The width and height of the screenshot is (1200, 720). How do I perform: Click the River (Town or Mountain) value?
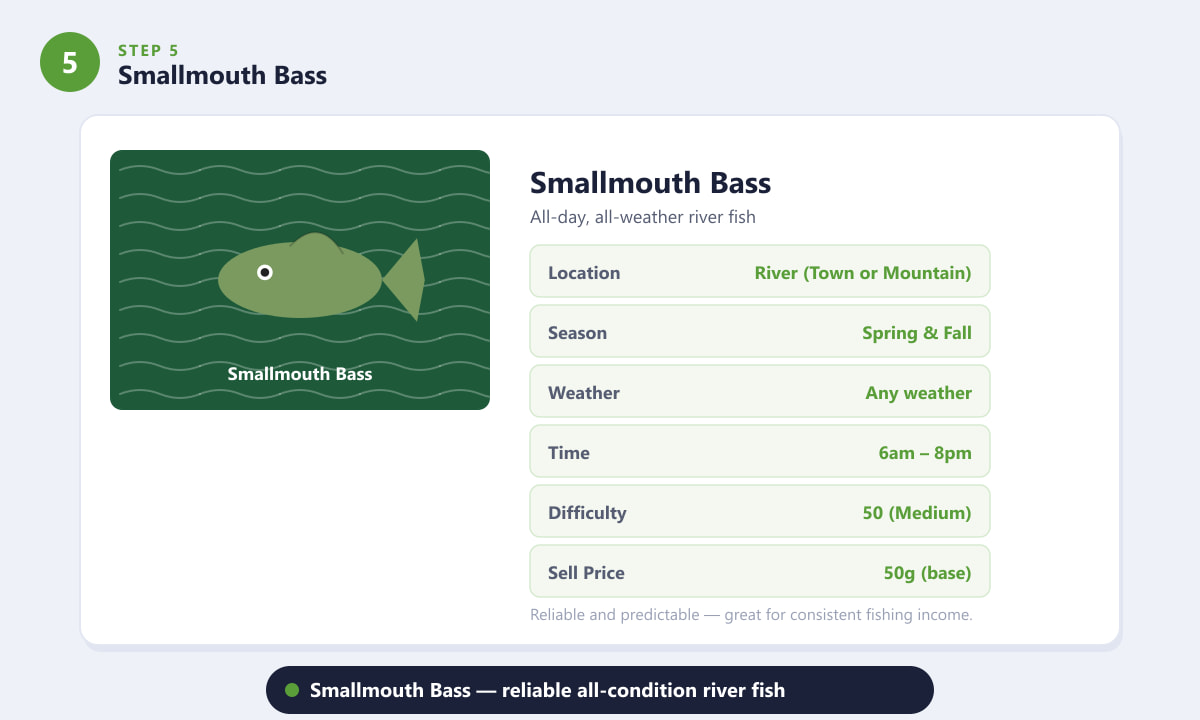click(863, 273)
